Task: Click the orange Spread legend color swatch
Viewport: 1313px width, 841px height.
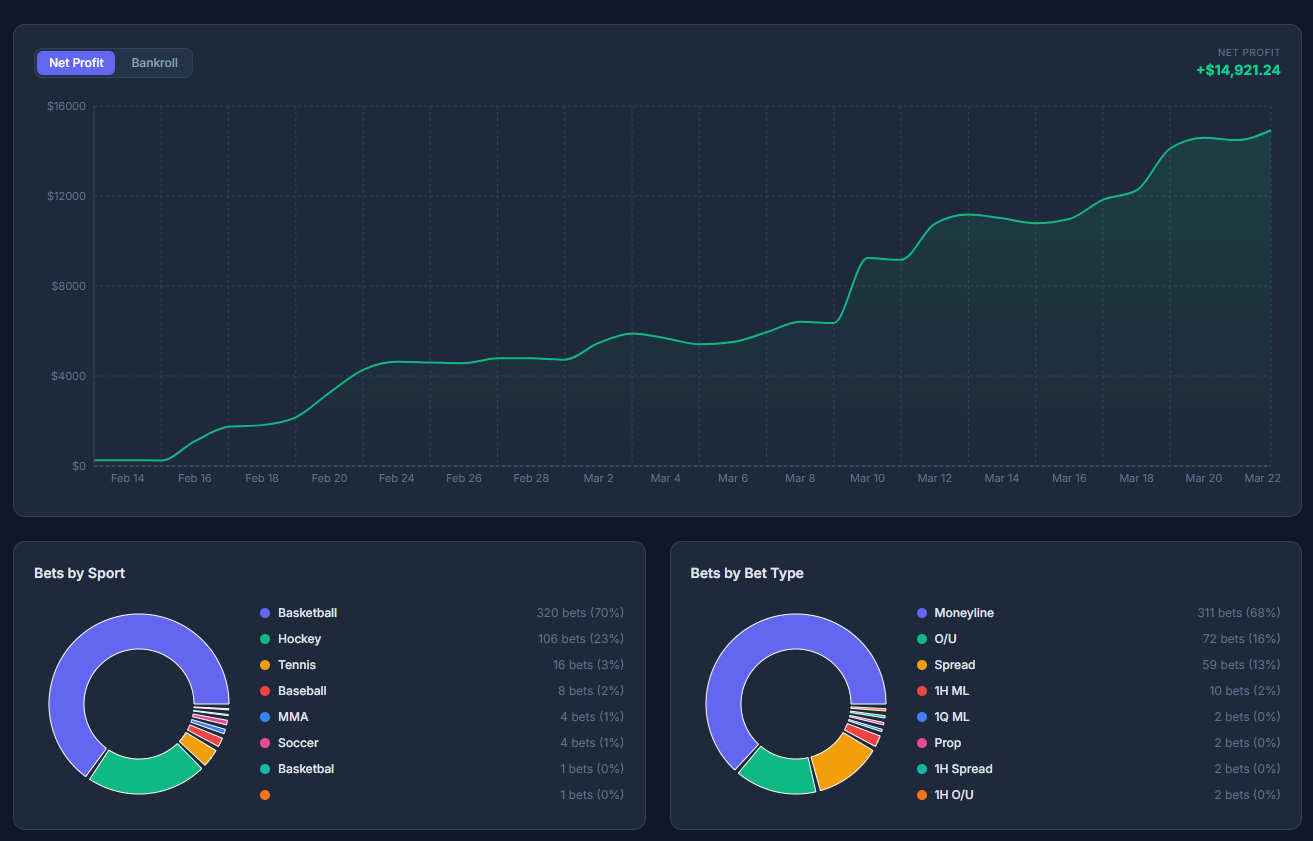Action: (921, 665)
